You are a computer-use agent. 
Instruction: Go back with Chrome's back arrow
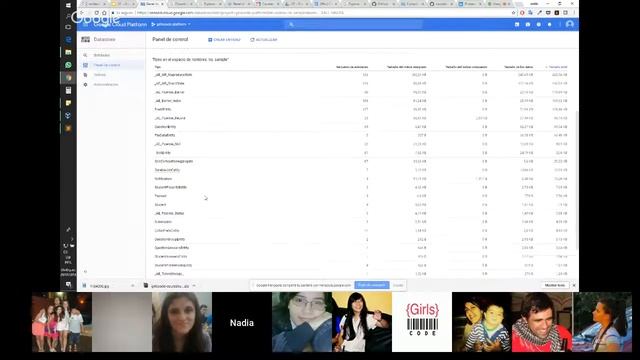pos(82,13)
